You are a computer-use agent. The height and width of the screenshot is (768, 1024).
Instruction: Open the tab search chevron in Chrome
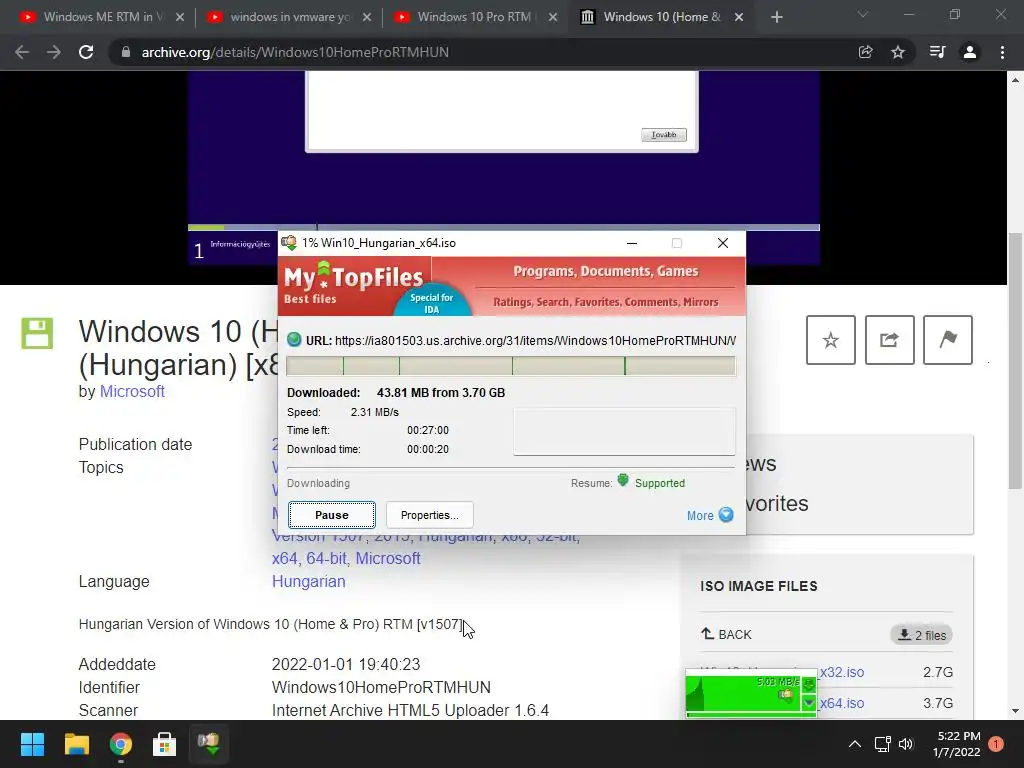click(863, 14)
